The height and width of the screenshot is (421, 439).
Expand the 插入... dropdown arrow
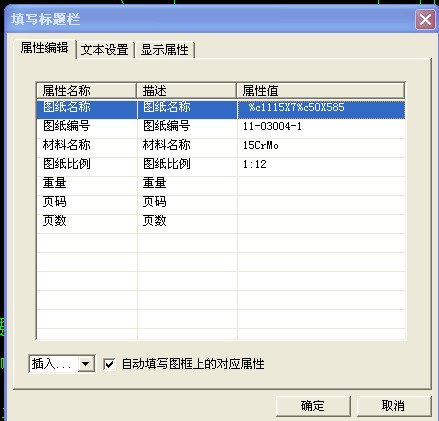tap(86, 364)
